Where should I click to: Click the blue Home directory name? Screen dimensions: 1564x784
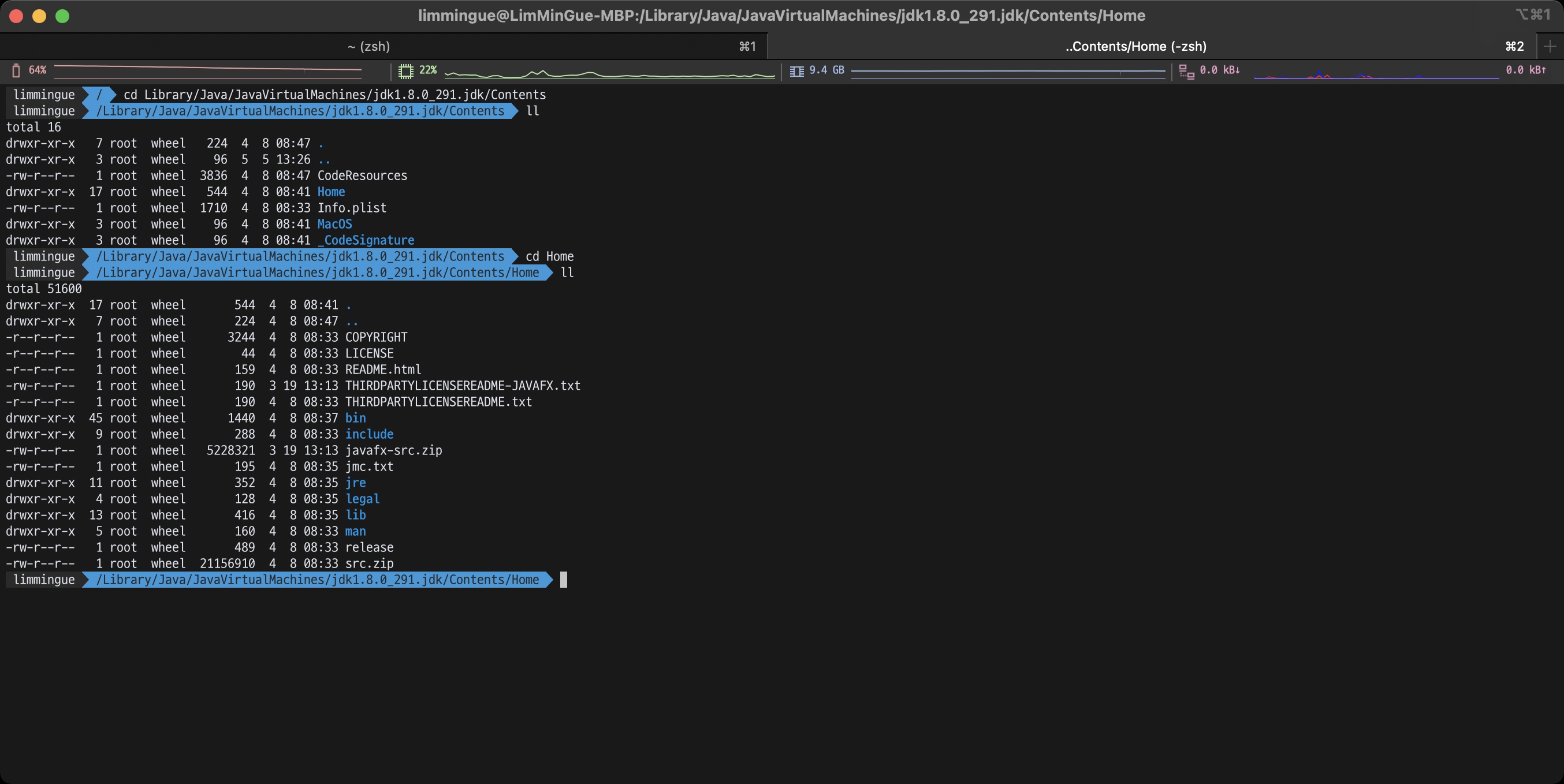click(331, 192)
